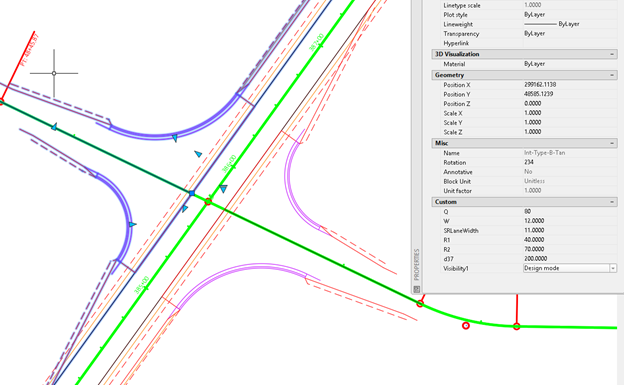Click the Hyperlink property row
624x385 pixels.
click(x=525, y=43)
